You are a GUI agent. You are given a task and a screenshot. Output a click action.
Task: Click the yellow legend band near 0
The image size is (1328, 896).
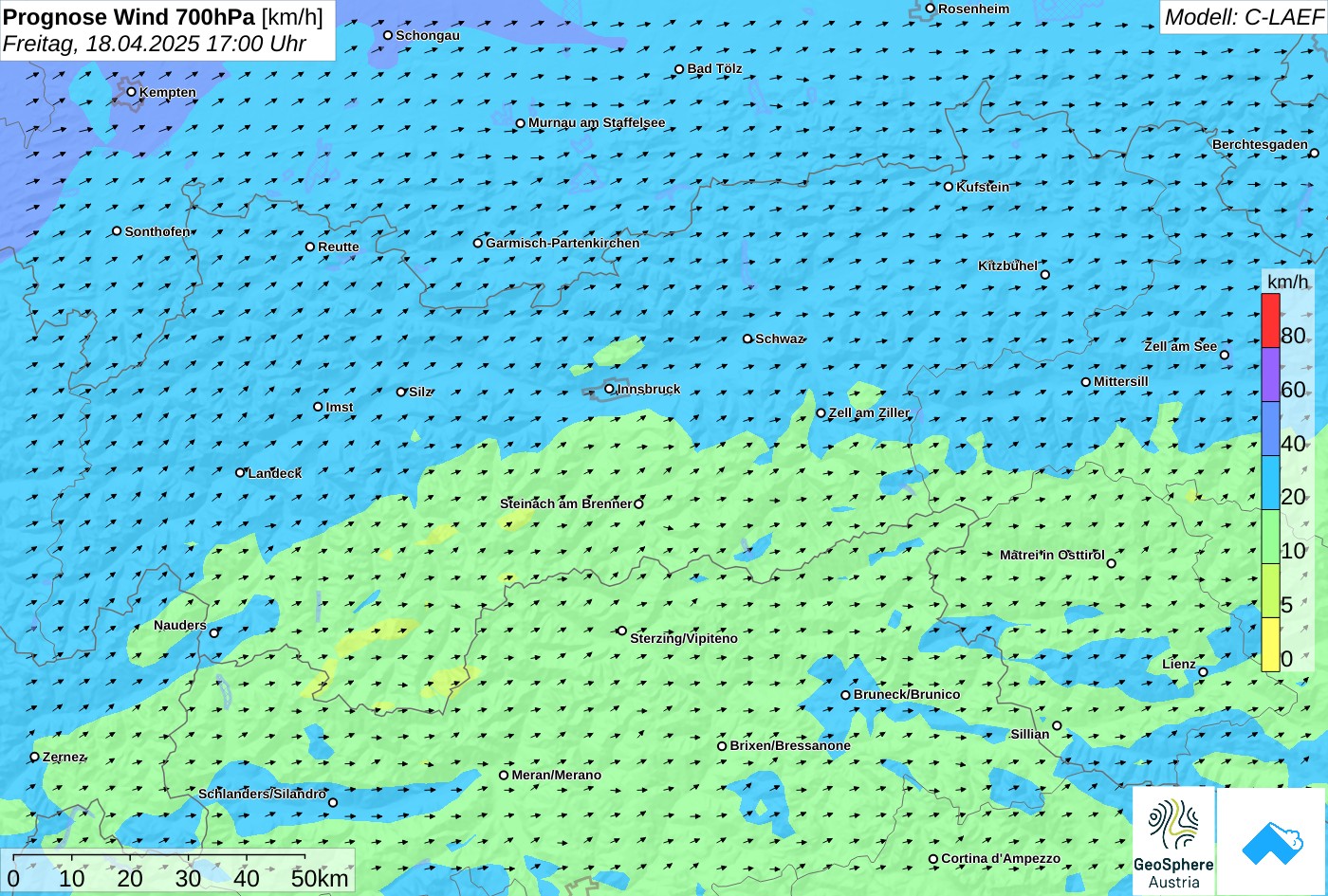(1270, 645)
